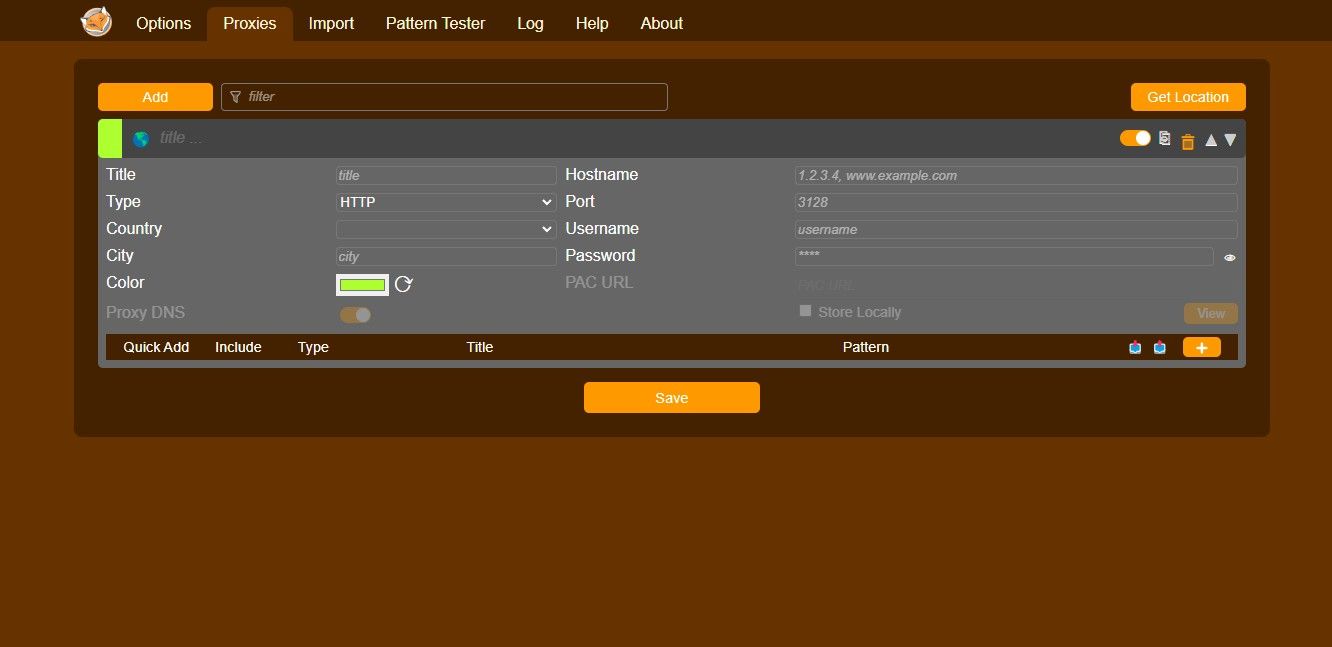Click the green Color swatch
The width and height of the screenshot is (1332, 647).
point(362,284)
